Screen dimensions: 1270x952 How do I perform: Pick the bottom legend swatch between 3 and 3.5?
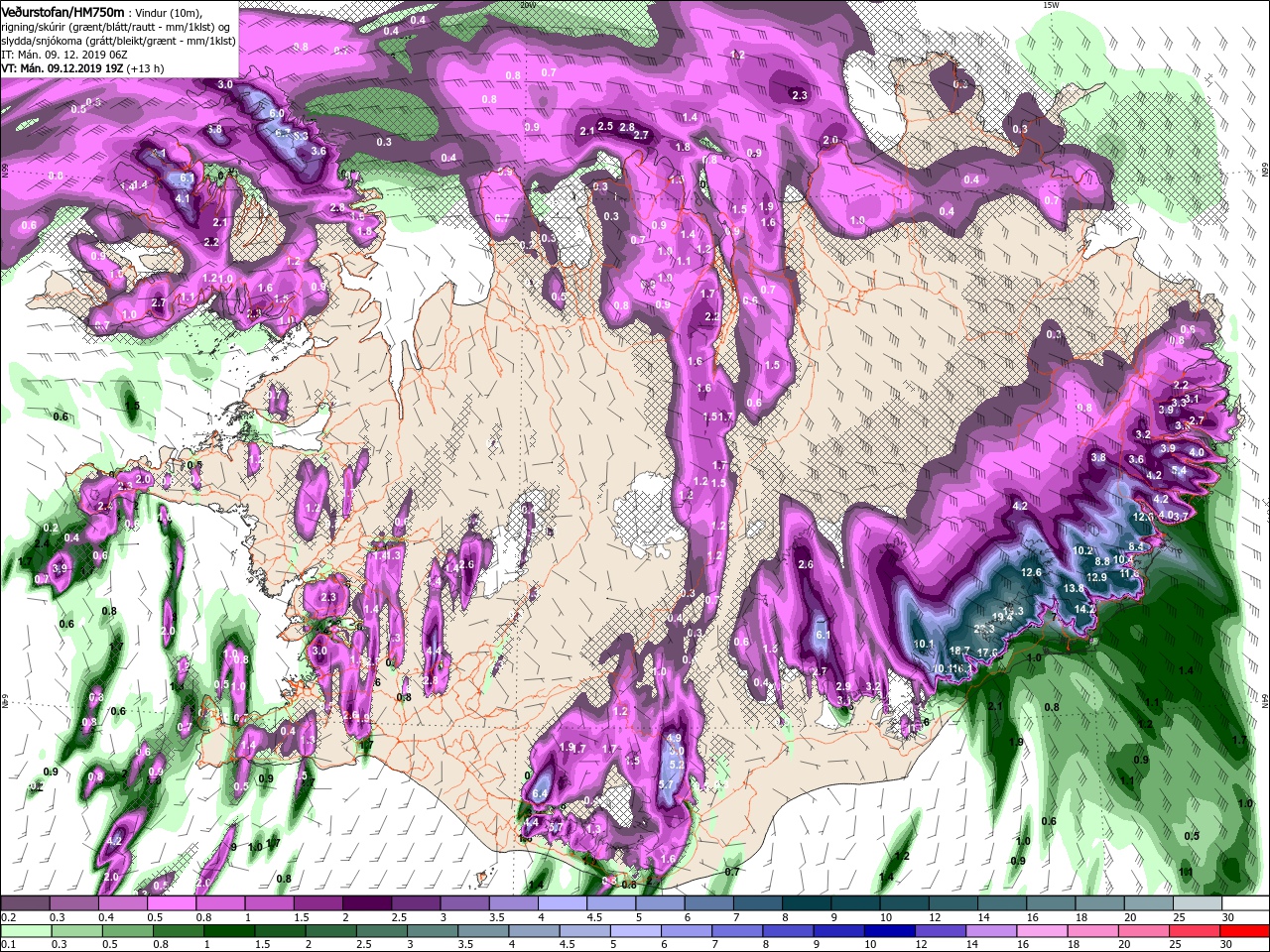click(x=432, y=931)
